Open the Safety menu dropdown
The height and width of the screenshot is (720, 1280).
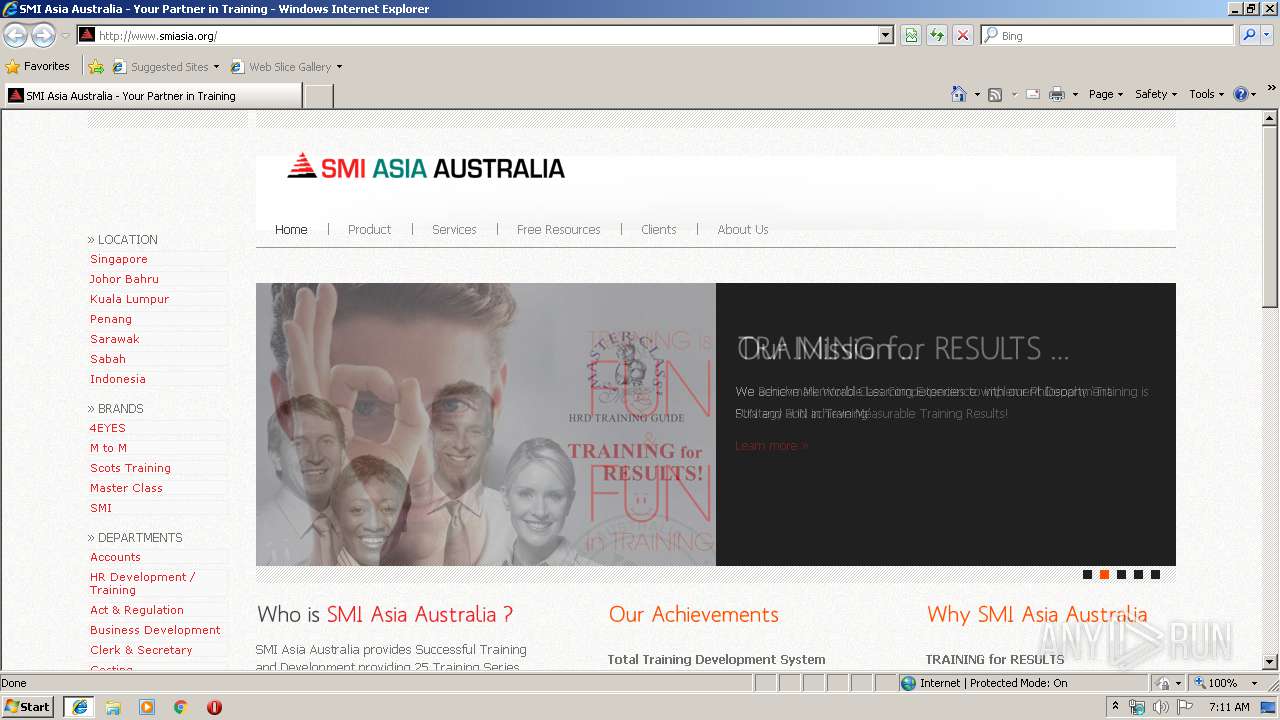tap(1155, 94)
